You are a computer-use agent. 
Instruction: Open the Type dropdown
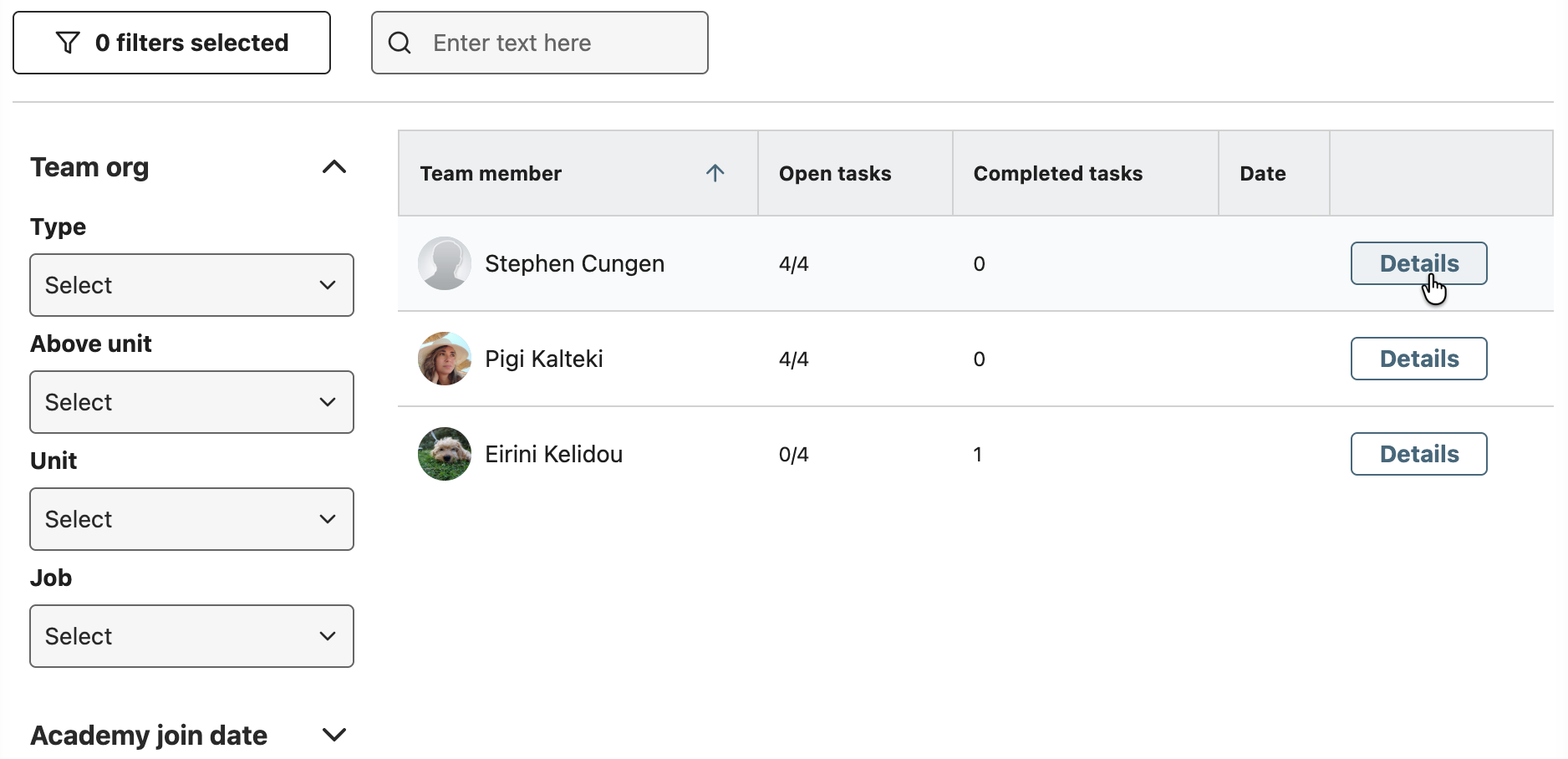pyautogui.click(x=191, y=285)
